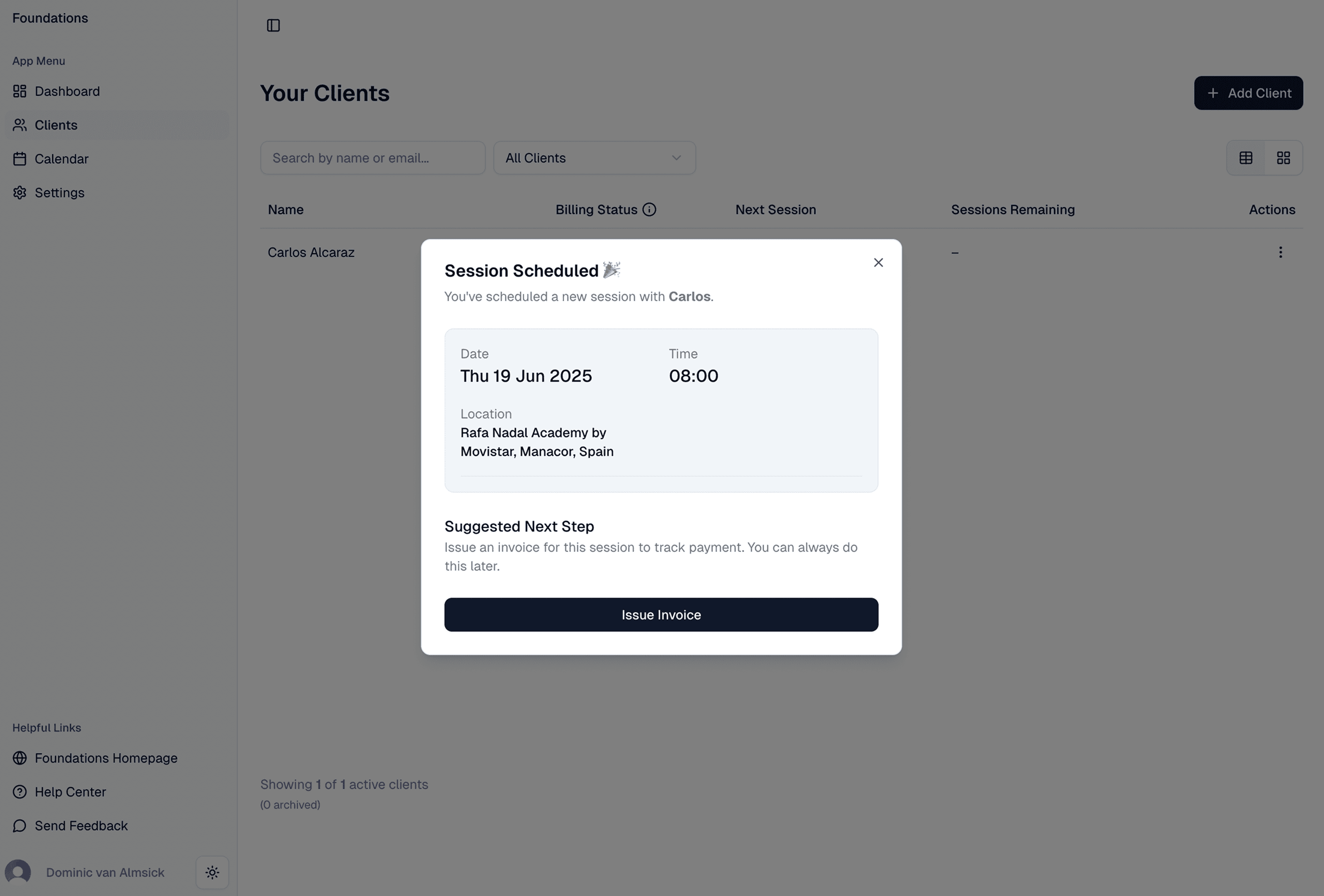Click the Add Client button
This screenshot has width=1324, height=896.
click(x=1248, y=93)
